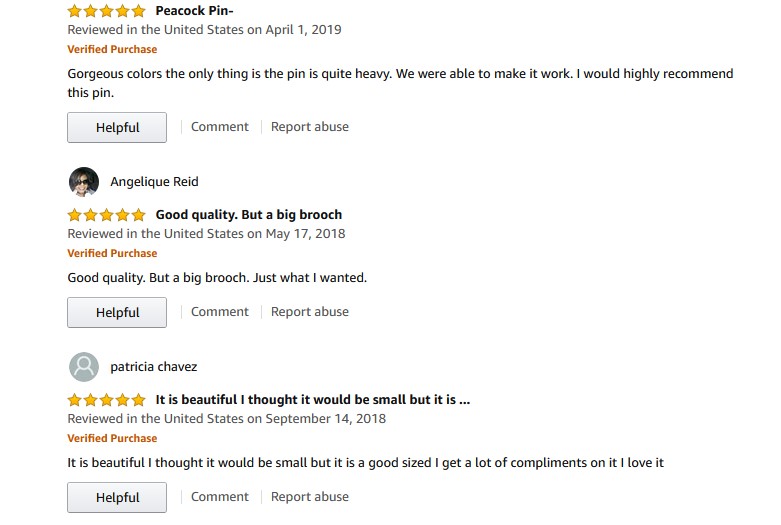Comment on the Peacock Pin review
Screen dimensions: 781x525
pos(219,127)
